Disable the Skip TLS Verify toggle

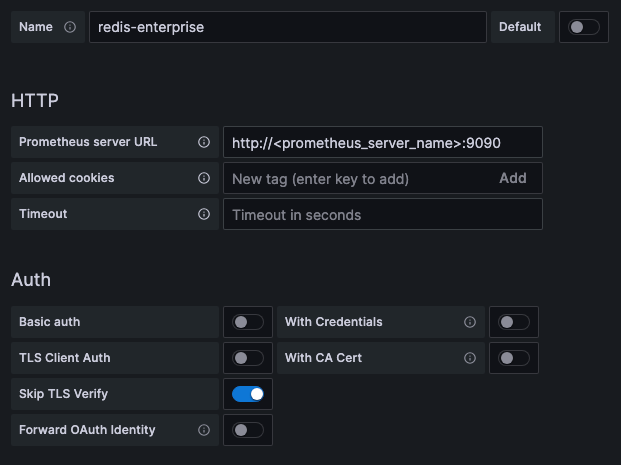coord(248,394)
